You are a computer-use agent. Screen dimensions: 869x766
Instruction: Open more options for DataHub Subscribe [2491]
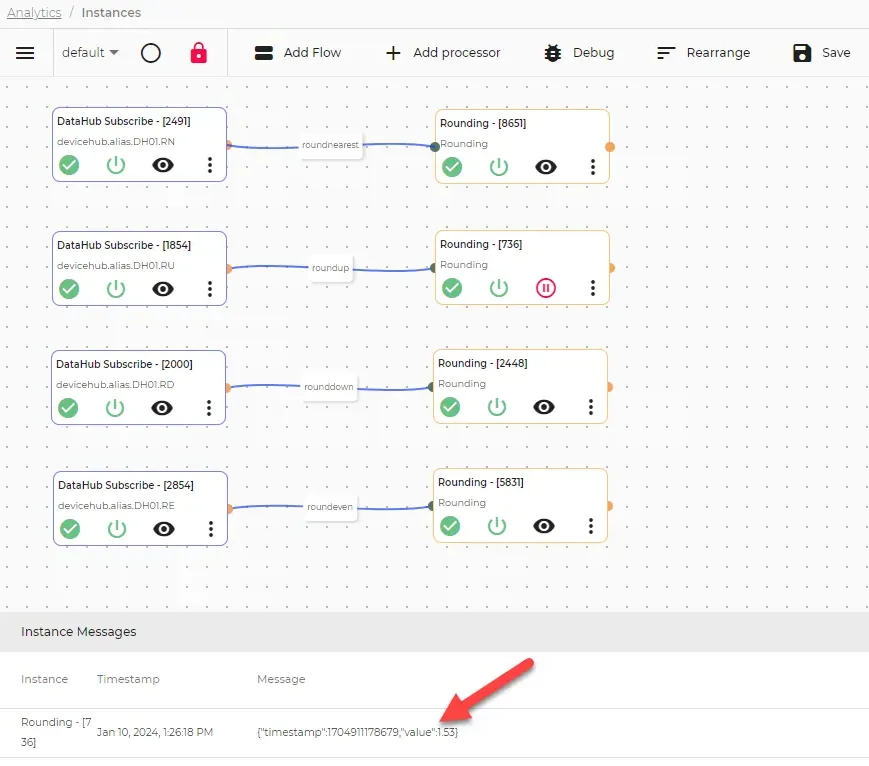(210, 165)
